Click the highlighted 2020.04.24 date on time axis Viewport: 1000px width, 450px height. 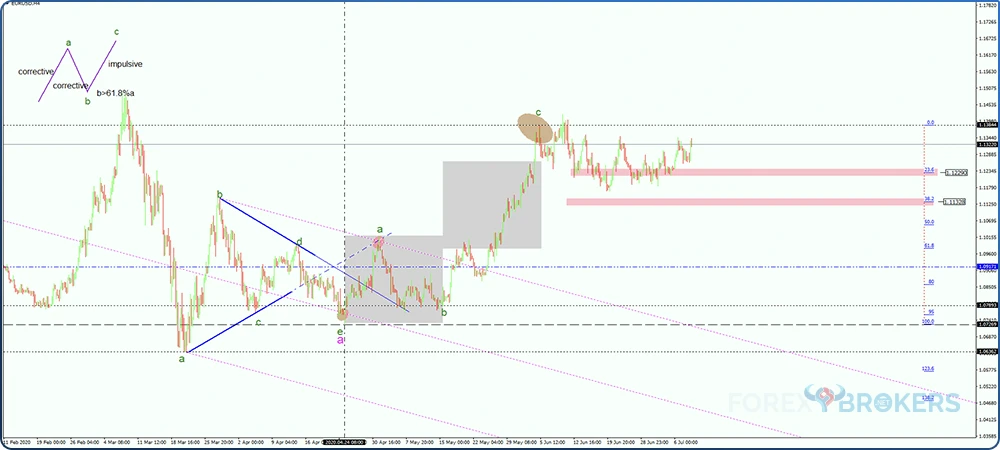pyautogui.click(x=341, y=441)
